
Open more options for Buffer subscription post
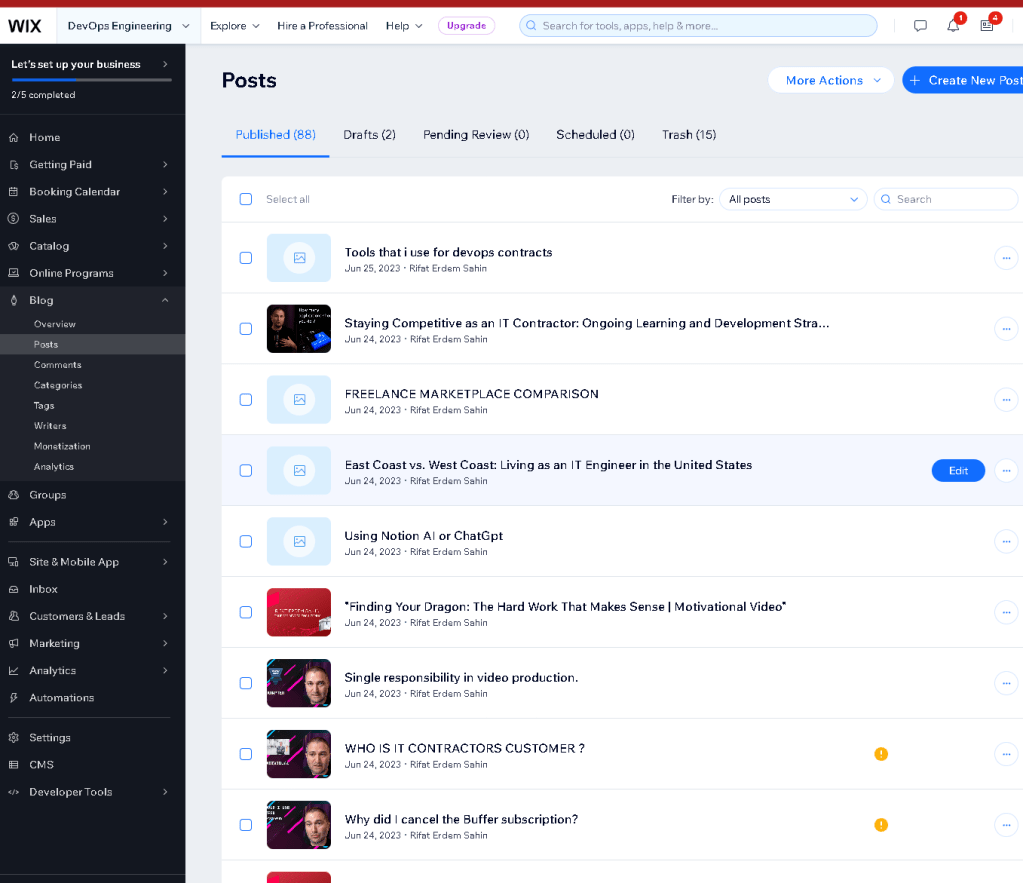1006,825
